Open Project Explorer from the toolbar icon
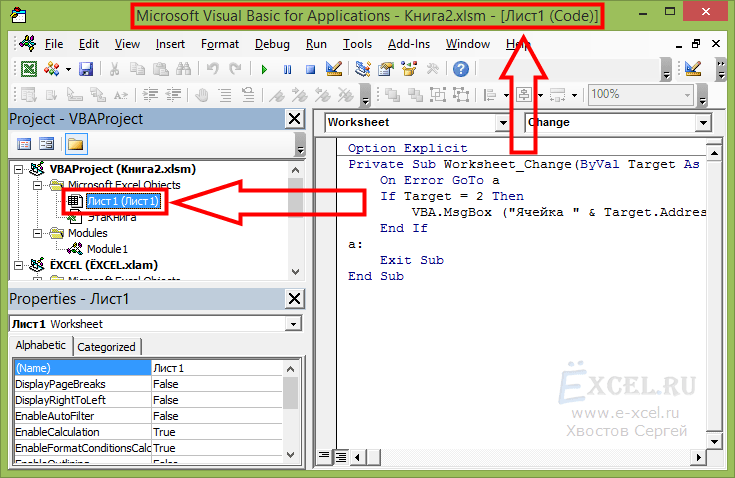Viewport: 735px width, 478px height. (362, 69)
